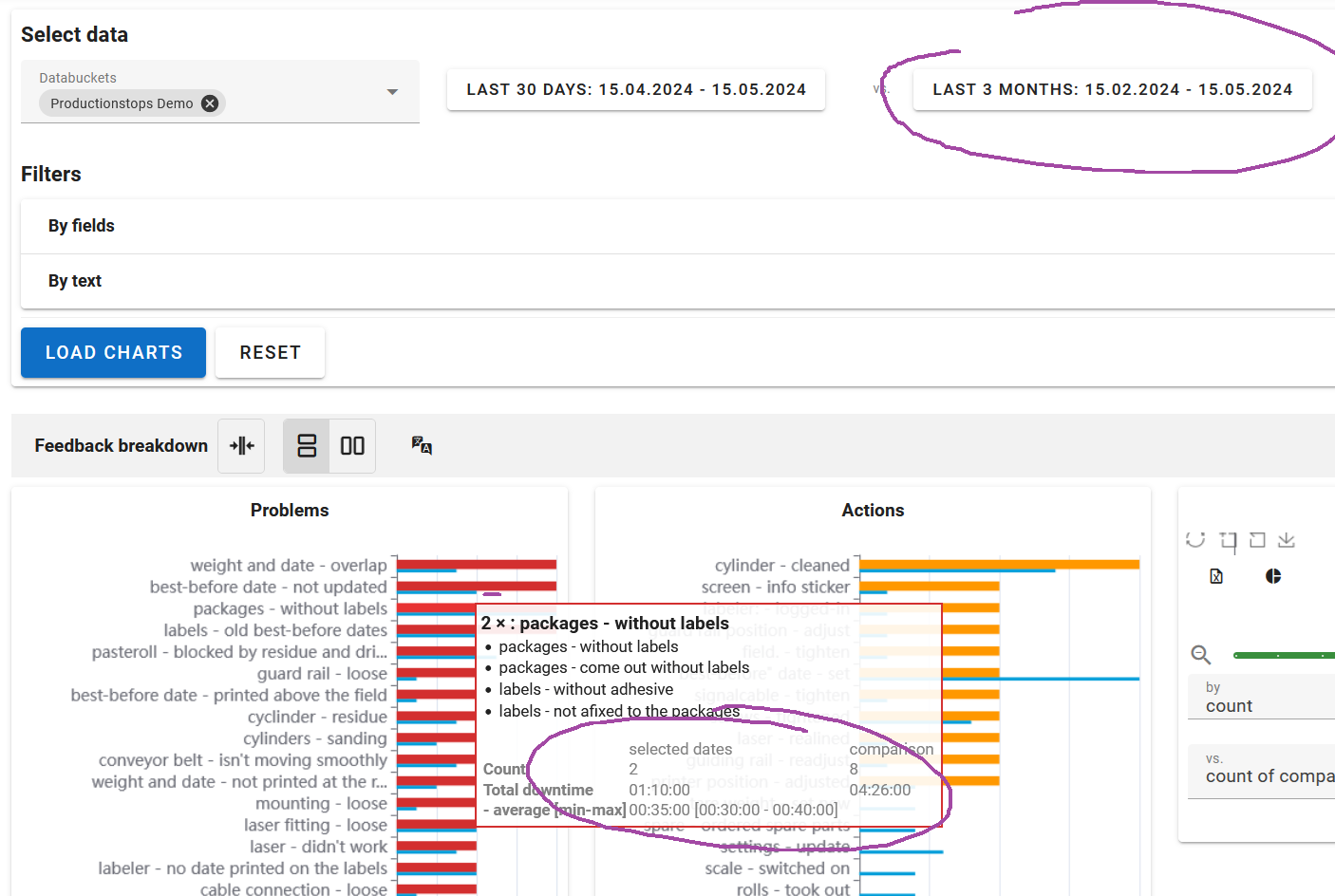Screen dimensions: 1335x896
Task: Open the Last 3 Months comparison range
Action: pyautogui.click(x=1113, y=89)
